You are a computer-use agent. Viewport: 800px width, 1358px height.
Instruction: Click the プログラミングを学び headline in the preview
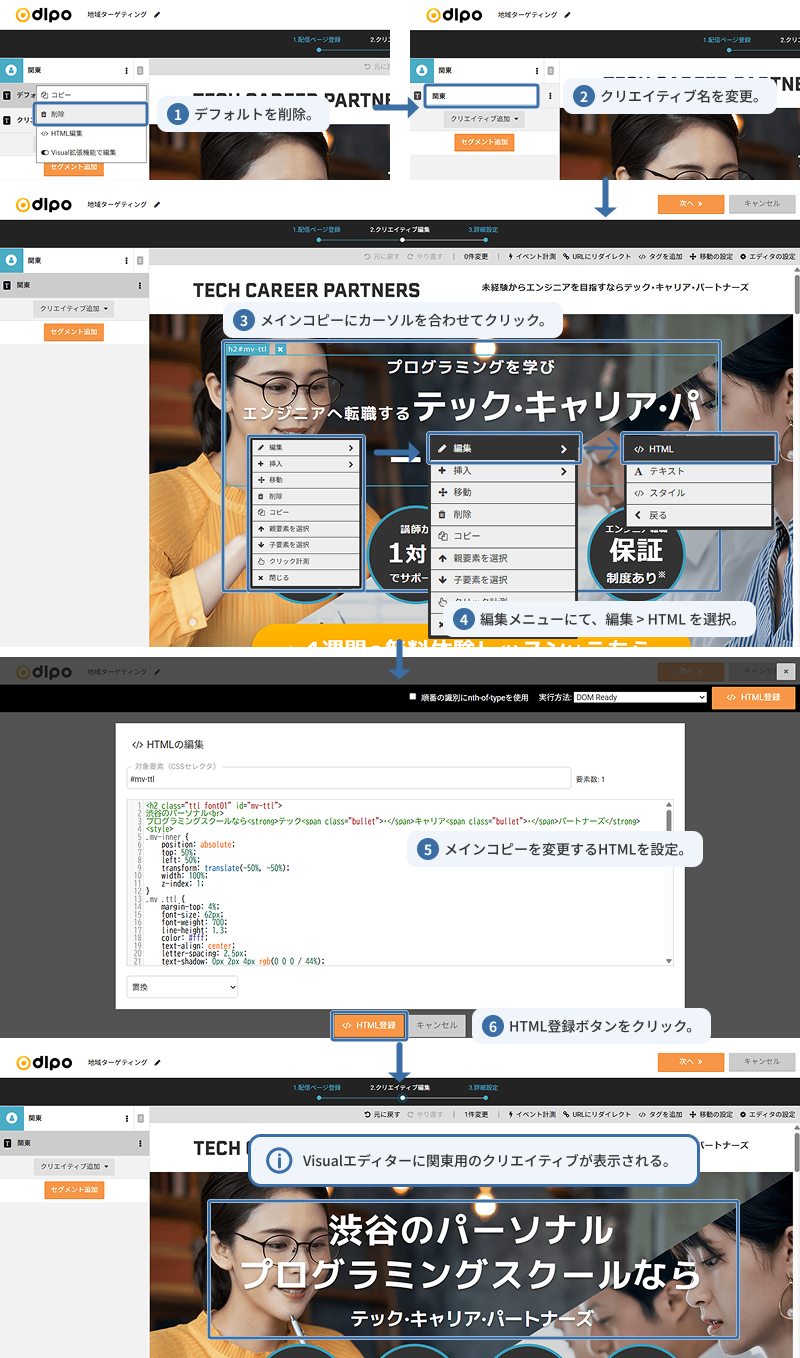click(x=470, y=368)
